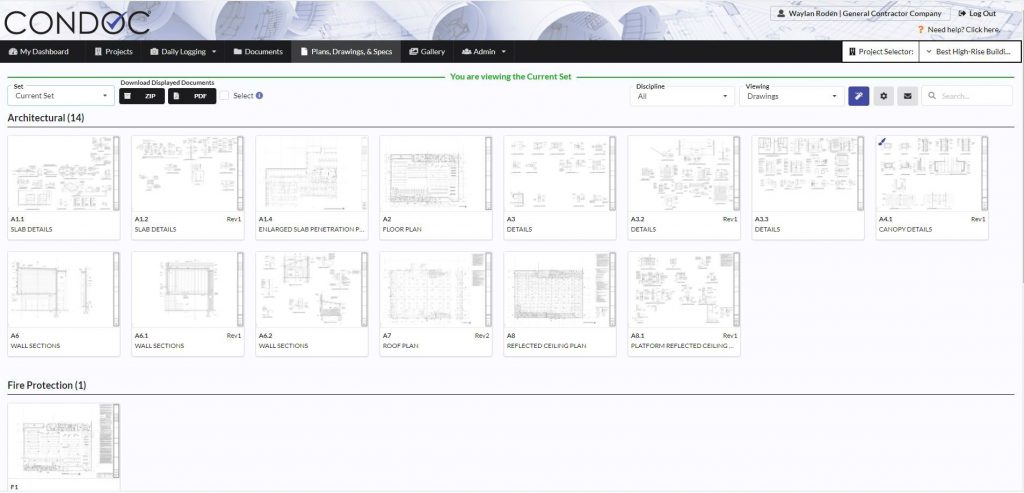The image size is (1024, 493).
Task: Click the blue markup pen tool button
Action: pos(859,96)
